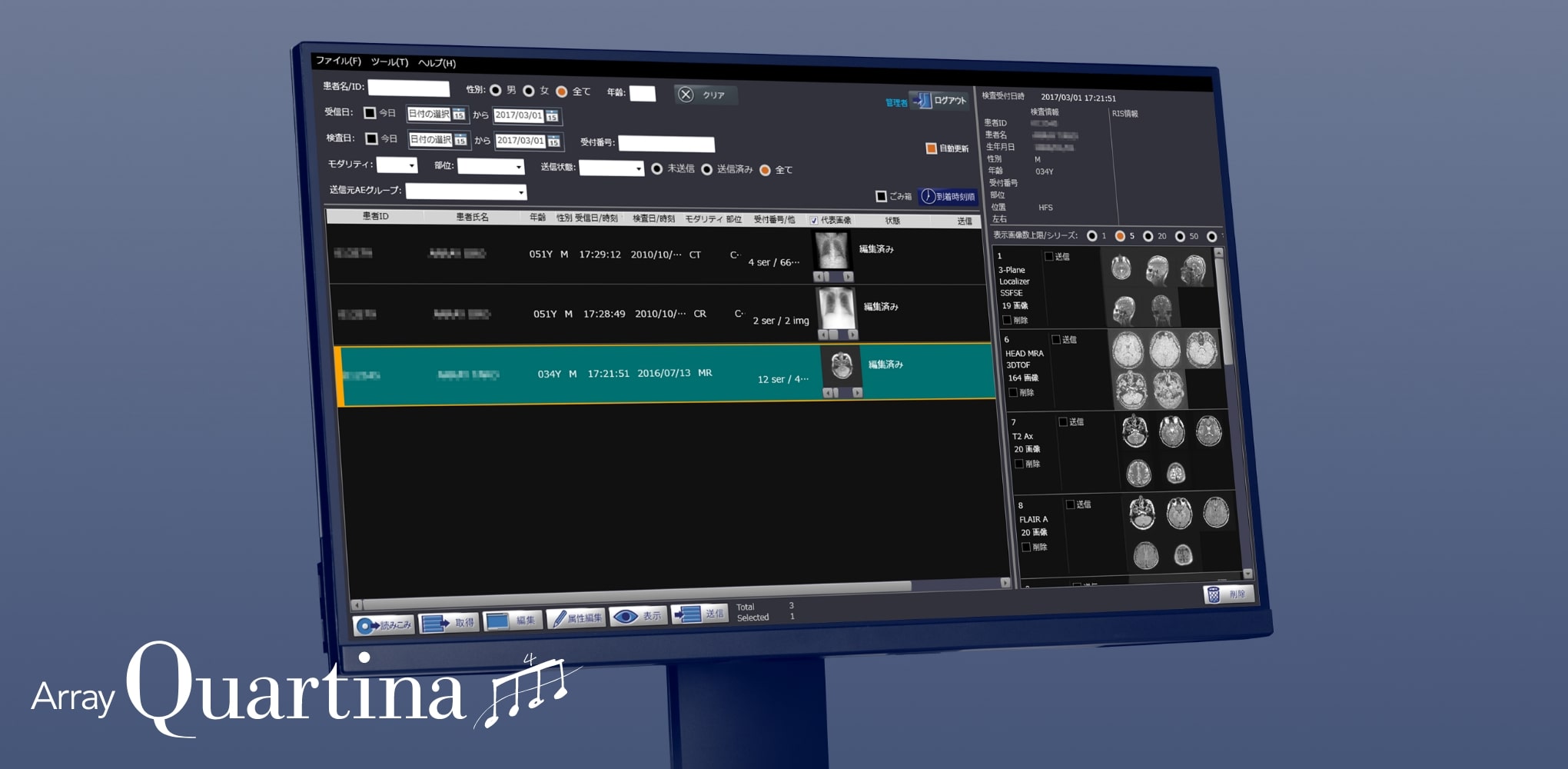Open the モダリティ dropdown
The width and height of the screenshot is (1568, 769).
pyautogui.click(x=397, y=165)
